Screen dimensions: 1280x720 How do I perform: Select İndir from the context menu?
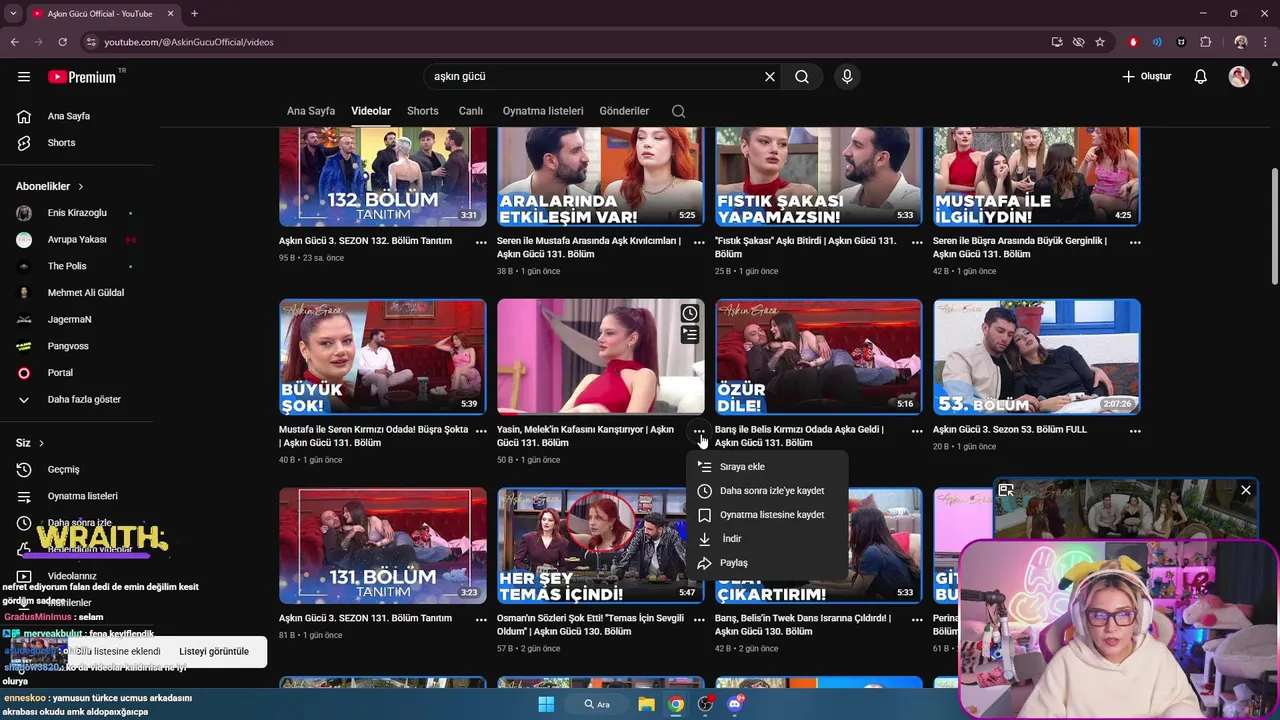coord(767,539)
